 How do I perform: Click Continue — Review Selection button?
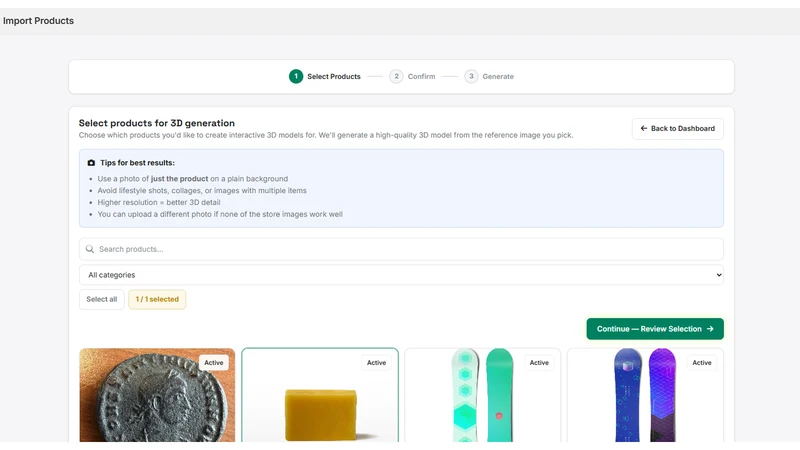tap(655, 329)
